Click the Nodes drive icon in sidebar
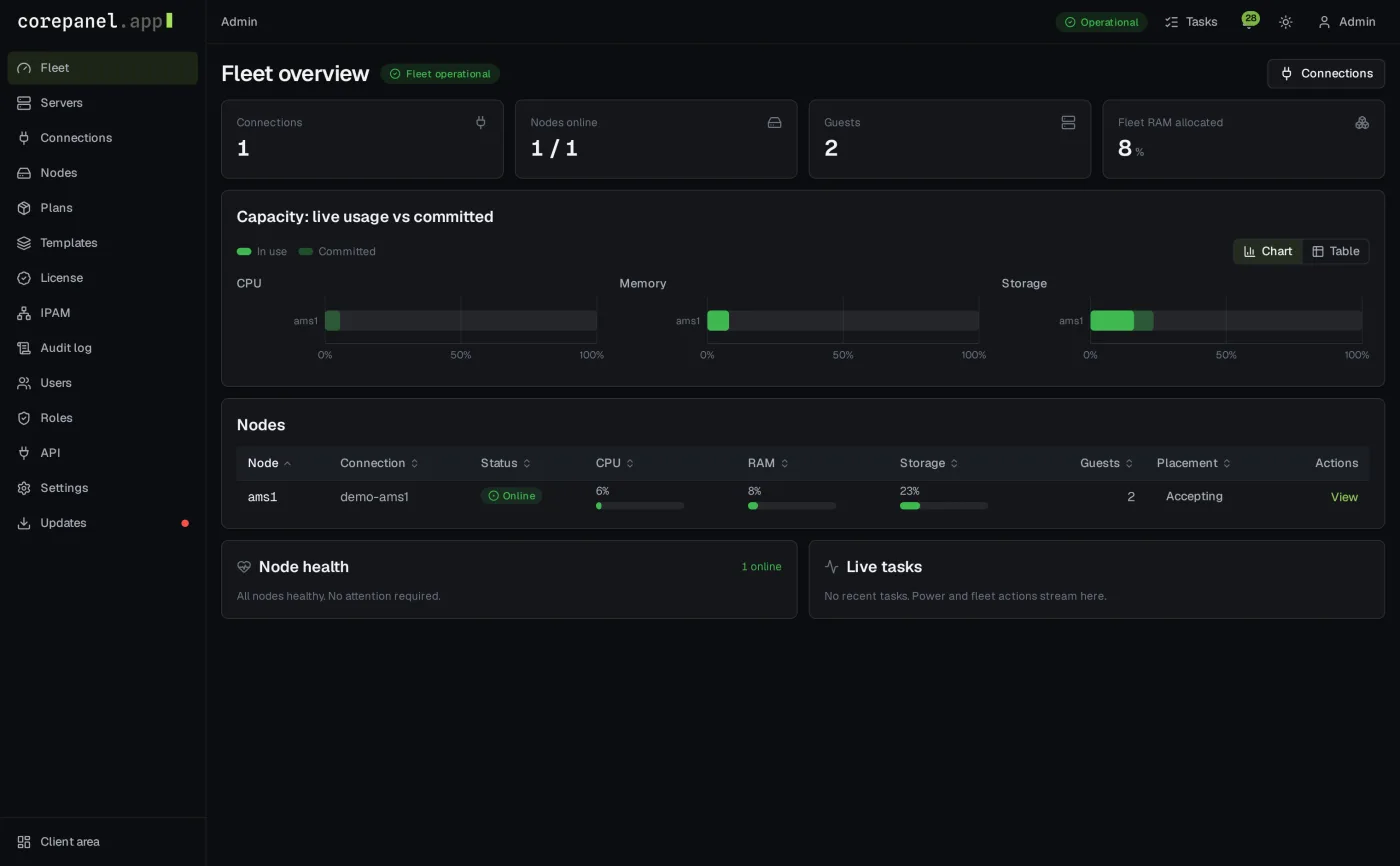 pos(24,173)
